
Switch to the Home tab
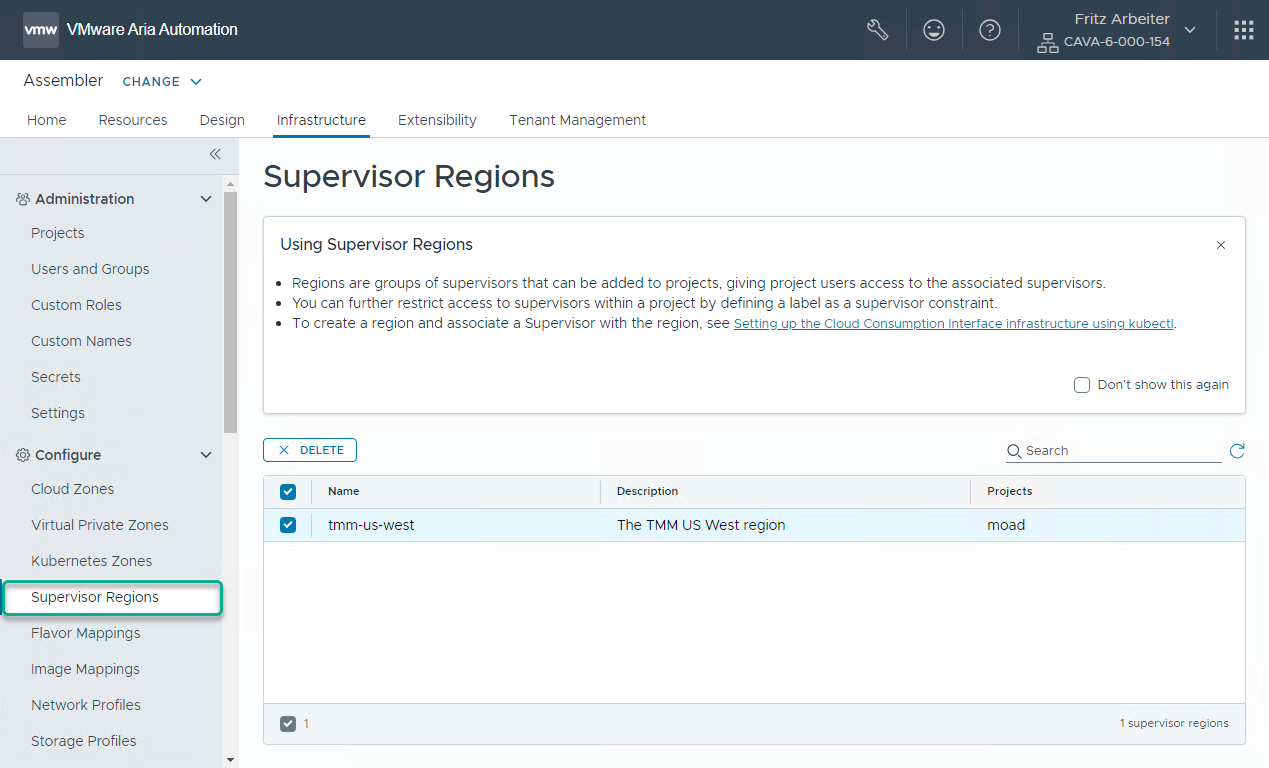[47, 120]
